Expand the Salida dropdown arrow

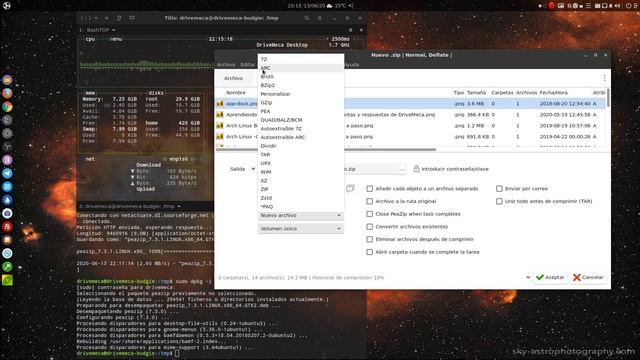coord(253,169)
